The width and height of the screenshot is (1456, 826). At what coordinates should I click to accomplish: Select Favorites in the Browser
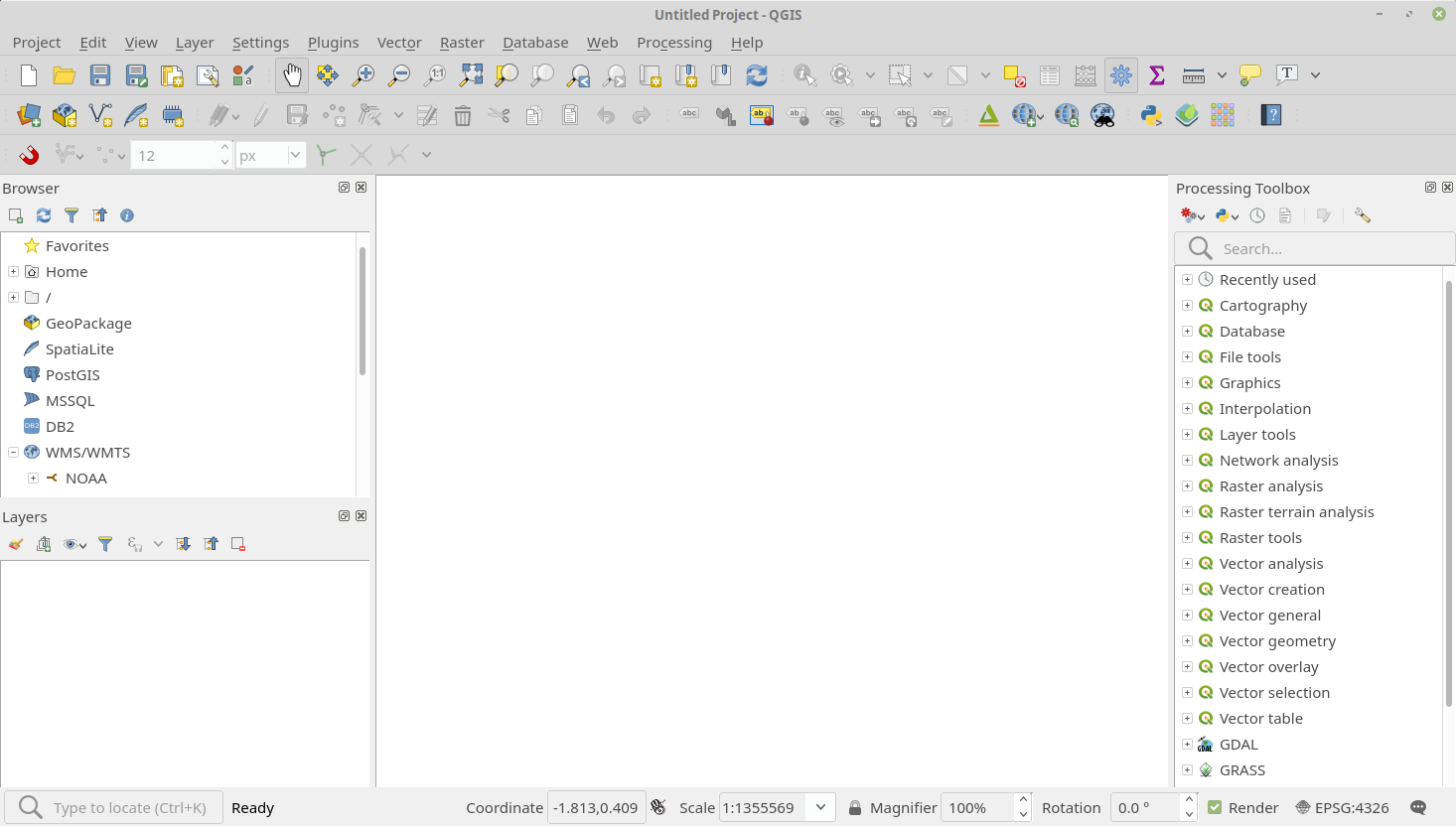[76, 246]
